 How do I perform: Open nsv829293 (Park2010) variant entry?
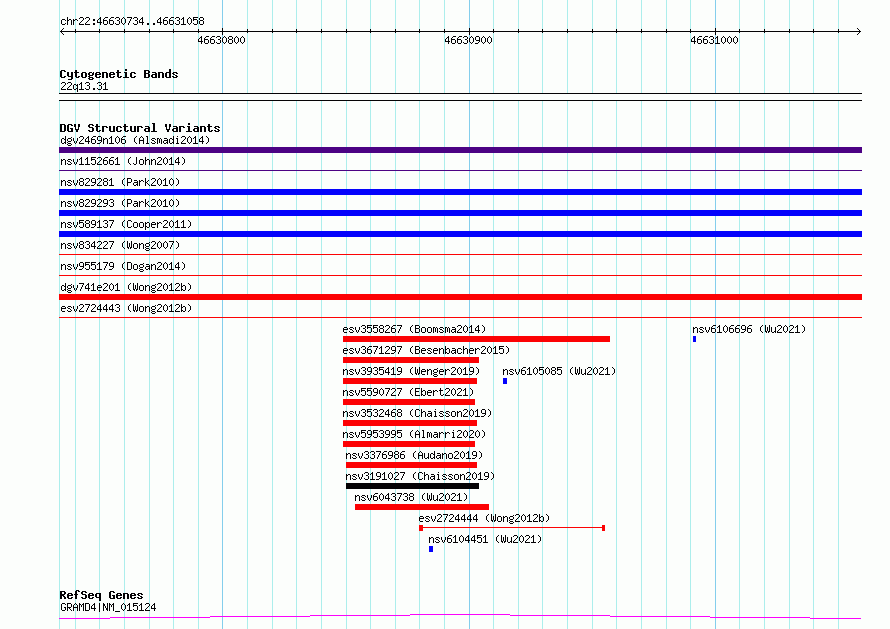pos(120,203)
